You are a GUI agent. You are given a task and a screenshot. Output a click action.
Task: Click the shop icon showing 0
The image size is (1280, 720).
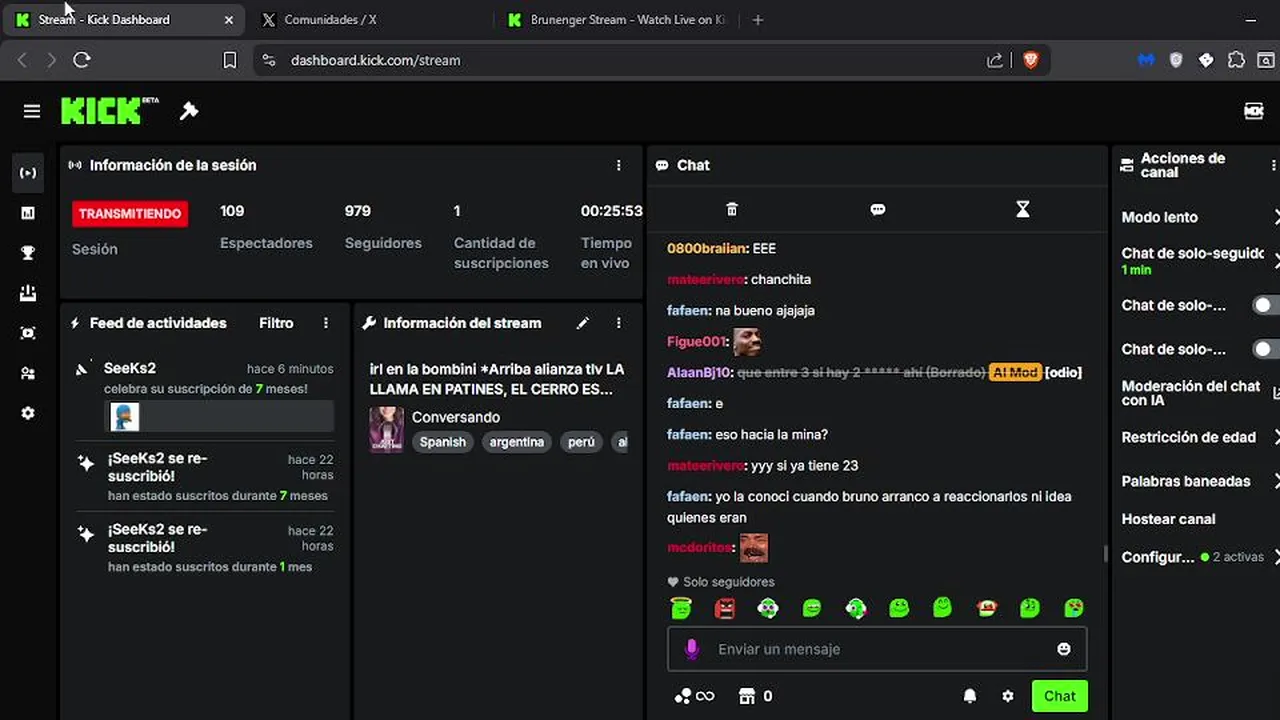(755, 696)
